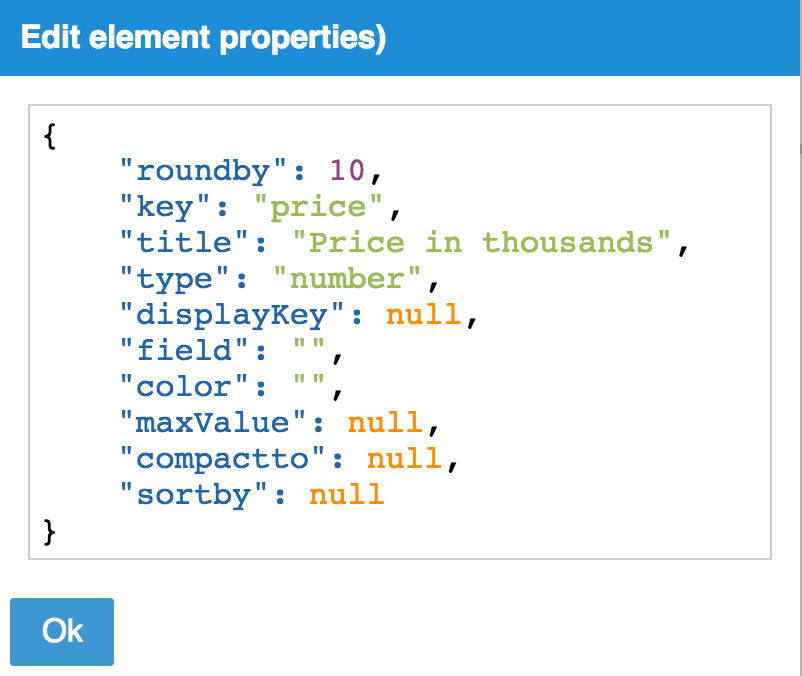The image size is (802, 676).
Task: Click the Ok button
Action: (62, 631)
